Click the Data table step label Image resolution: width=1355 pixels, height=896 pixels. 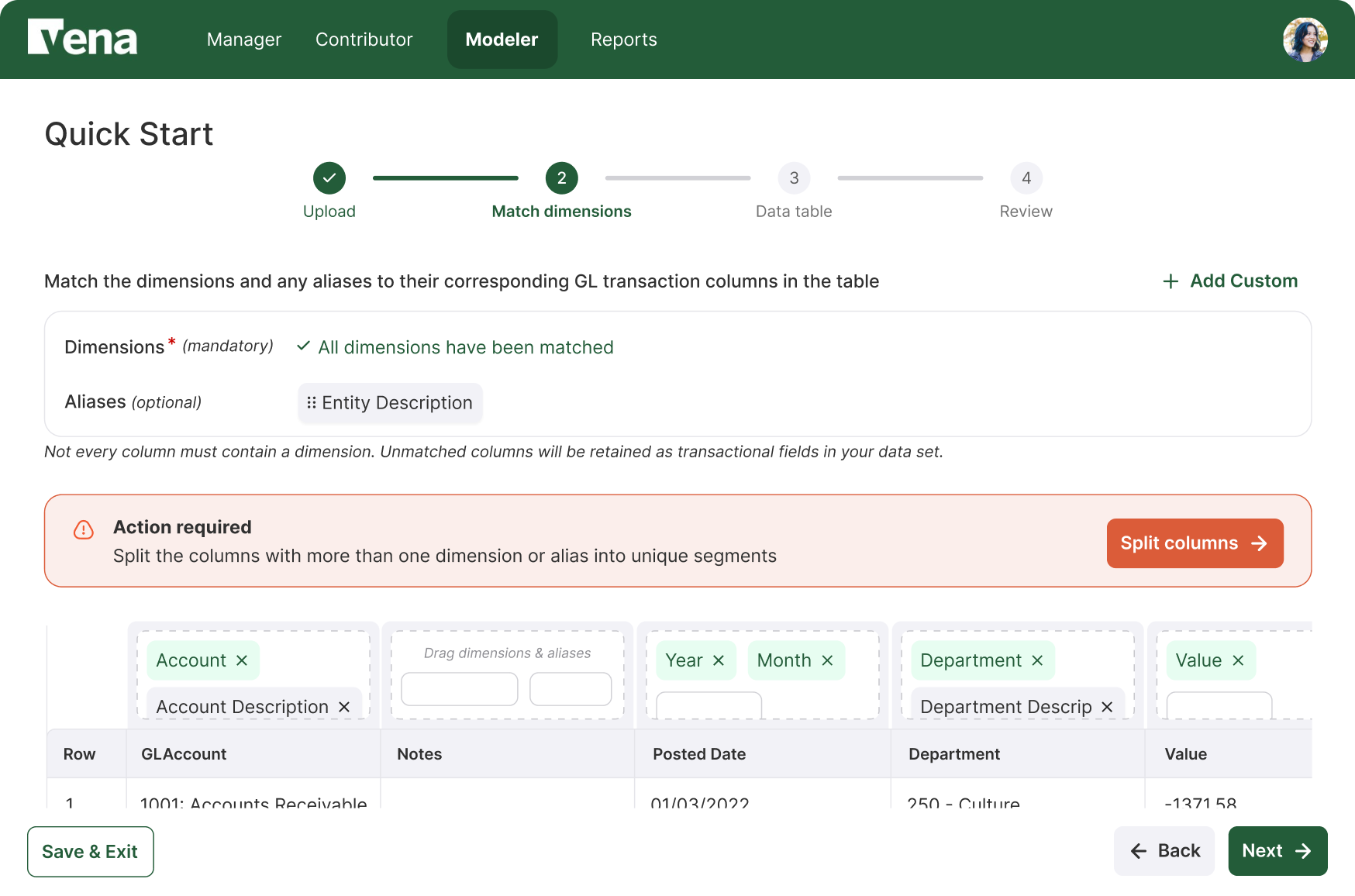794,212
